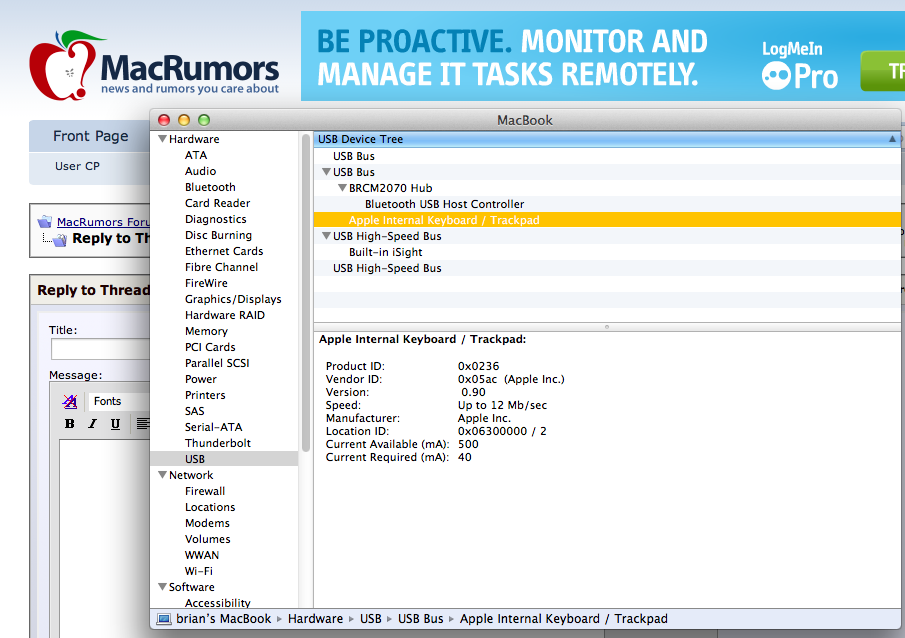Viewport: 905px width, 638px height.
Task: Click Hardware in the bottom path bar
Action: click(315, 619)
